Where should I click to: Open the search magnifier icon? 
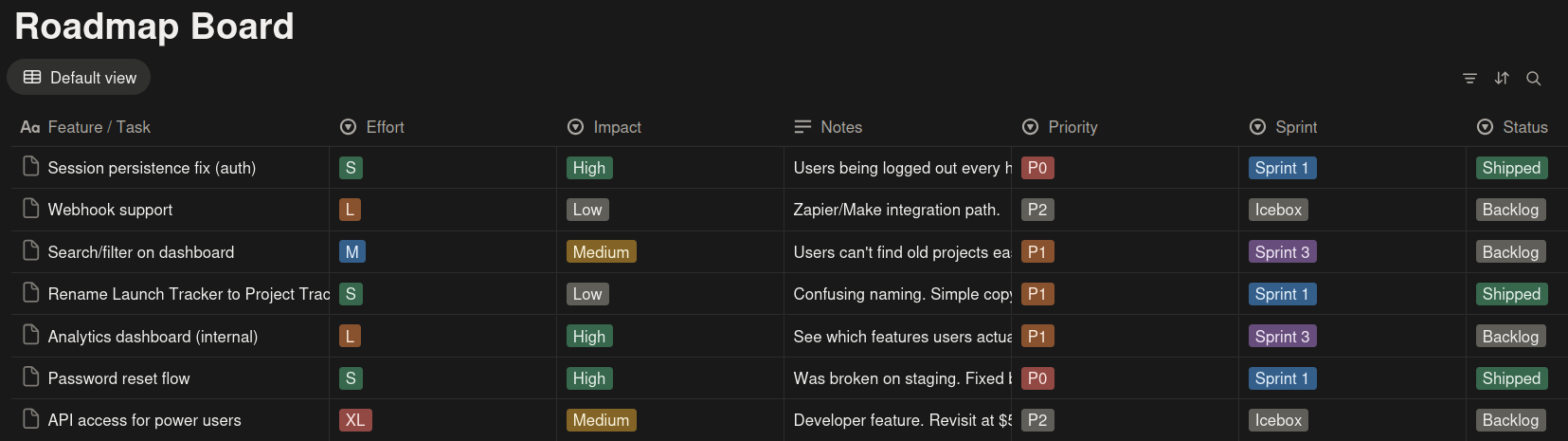click(1534, 79)
